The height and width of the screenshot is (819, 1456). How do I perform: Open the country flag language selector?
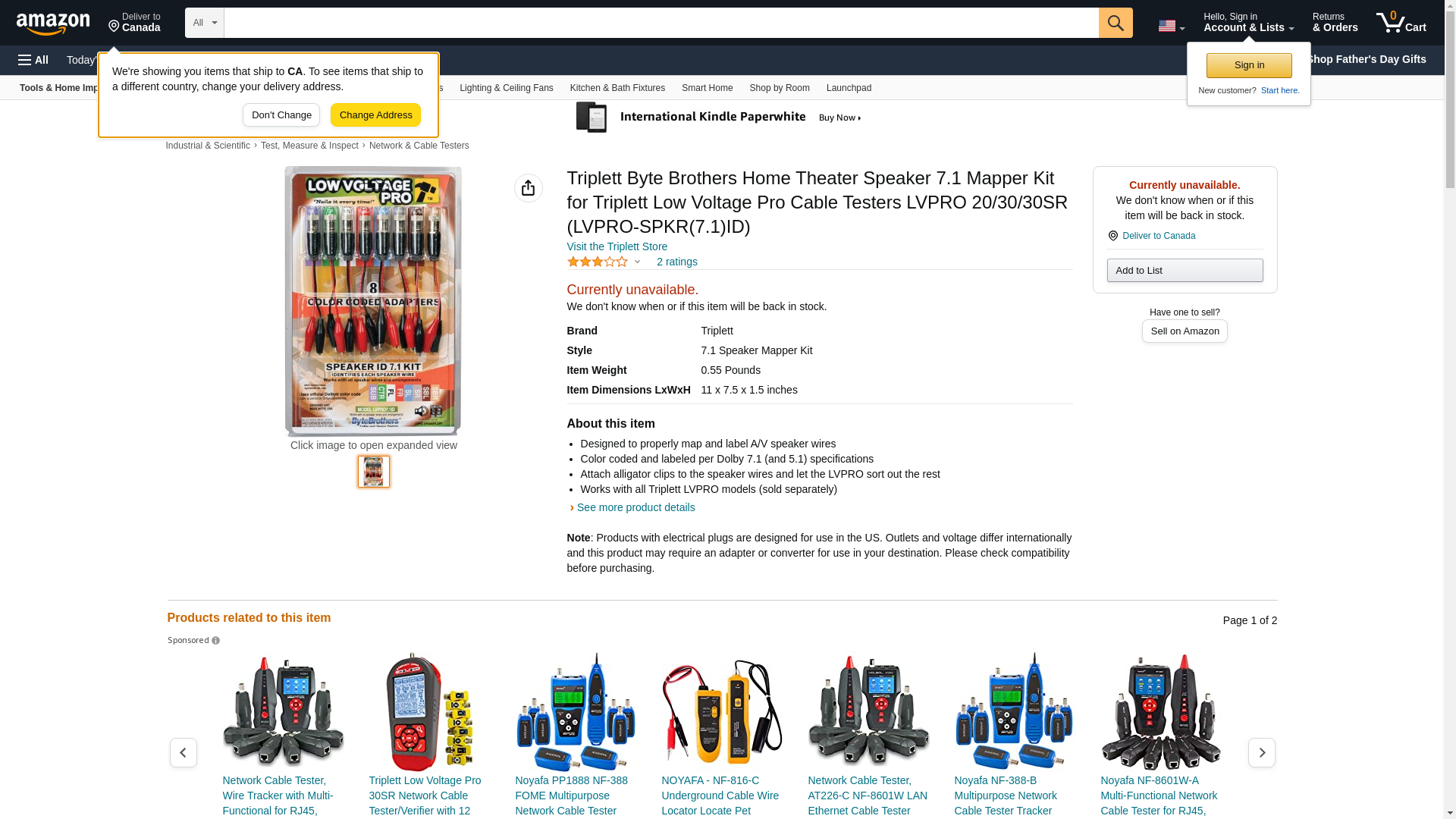[1172, 26]
